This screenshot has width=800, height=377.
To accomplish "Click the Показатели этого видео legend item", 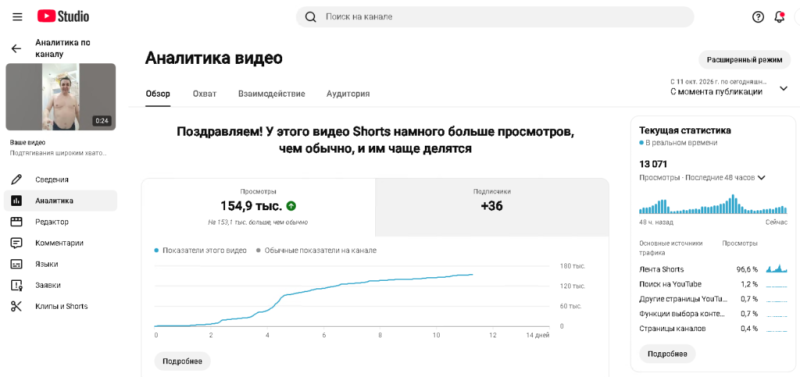I will click(201, 250).
